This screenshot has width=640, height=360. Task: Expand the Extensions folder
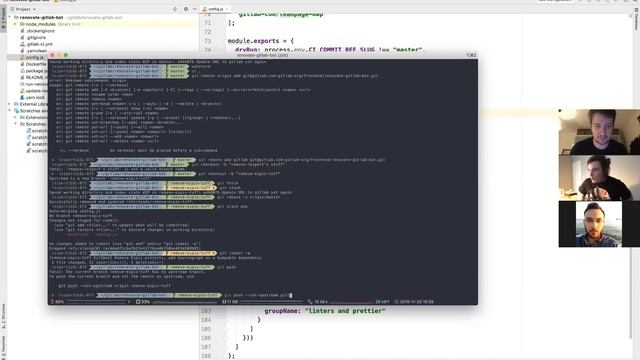(x=16, y=117)
